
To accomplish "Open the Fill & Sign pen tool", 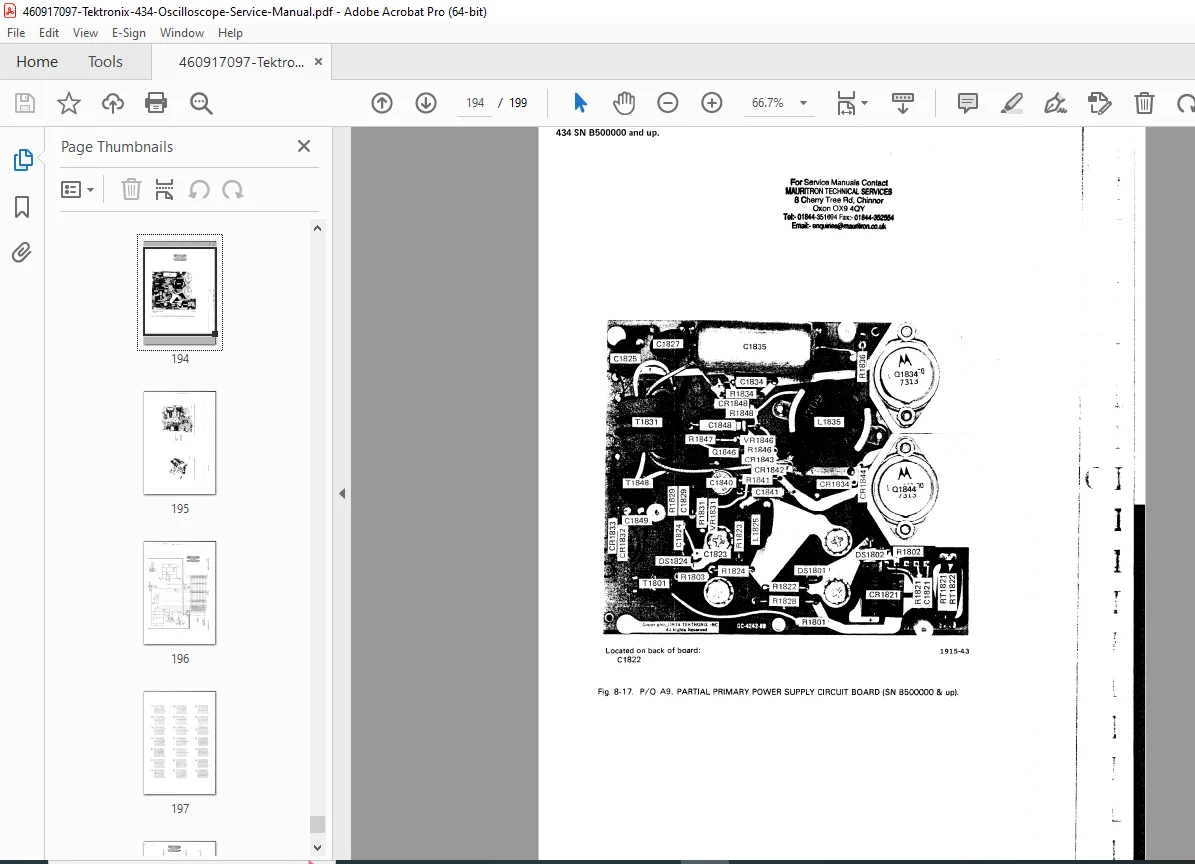I will [x=1056, y=103].
